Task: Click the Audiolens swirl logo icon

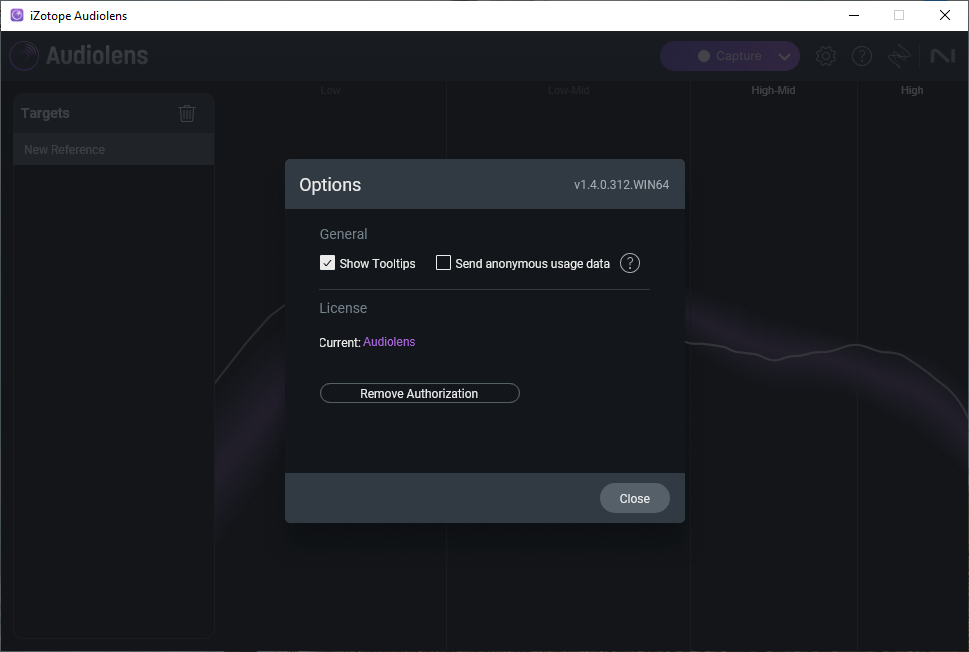Action: coord(25,56)
